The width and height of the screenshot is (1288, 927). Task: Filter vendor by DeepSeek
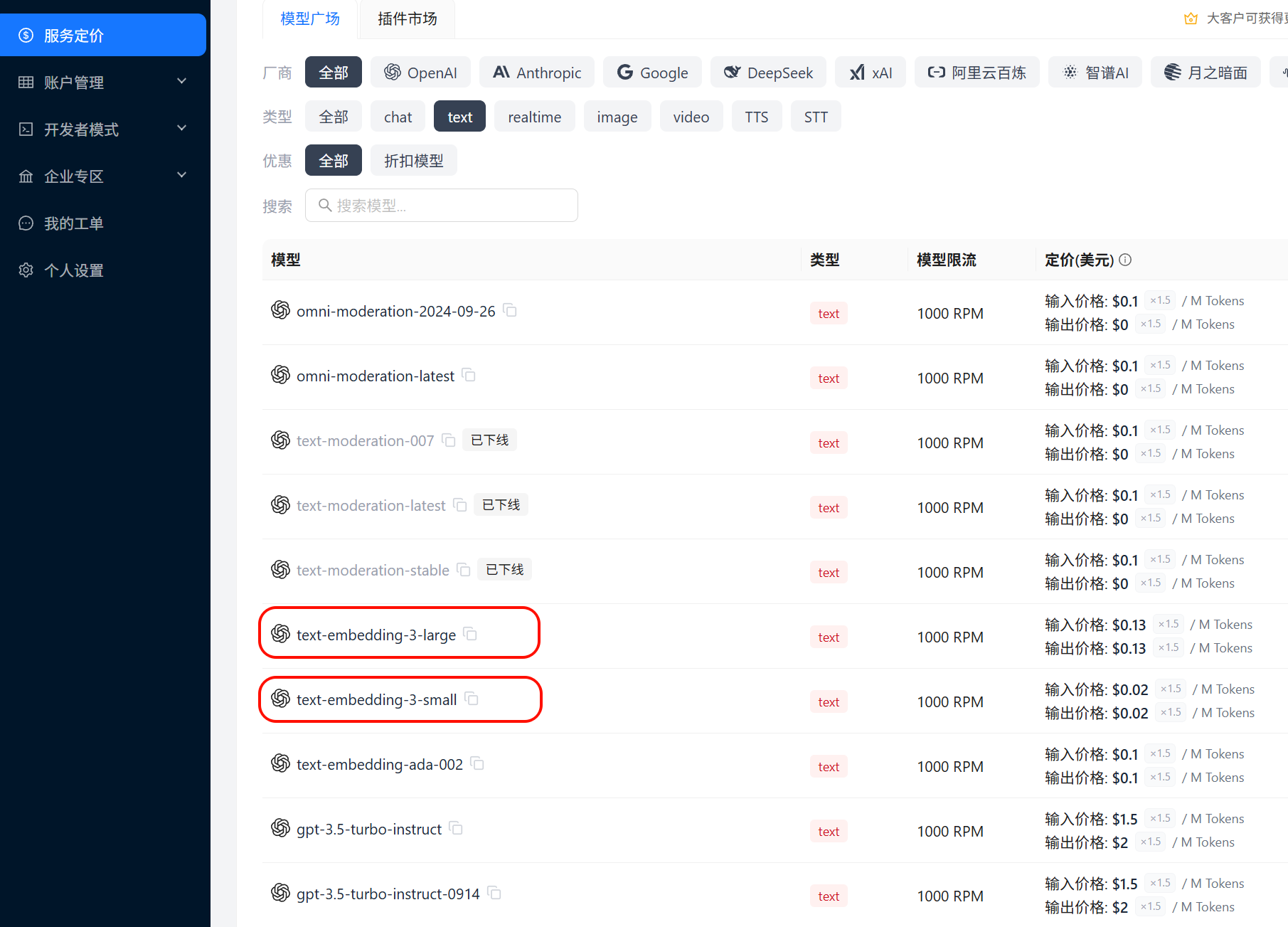[768, 72]
